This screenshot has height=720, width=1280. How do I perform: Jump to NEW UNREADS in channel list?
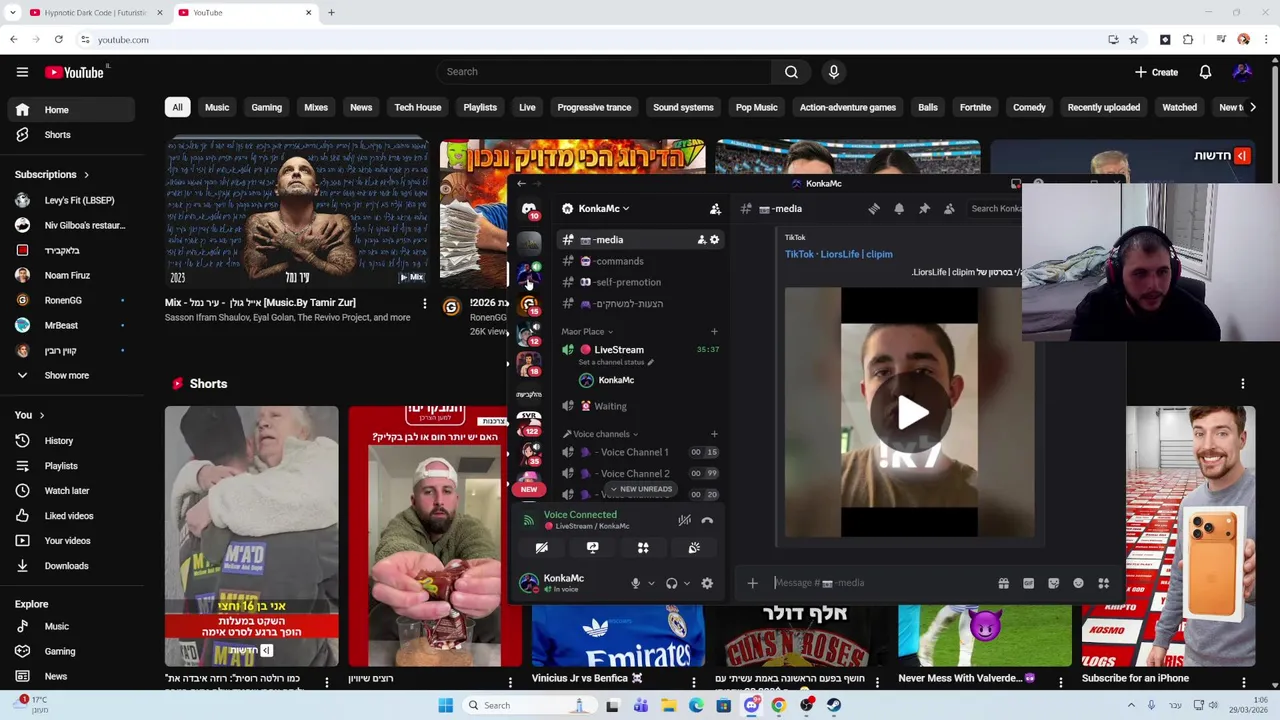tap(641, 489)
